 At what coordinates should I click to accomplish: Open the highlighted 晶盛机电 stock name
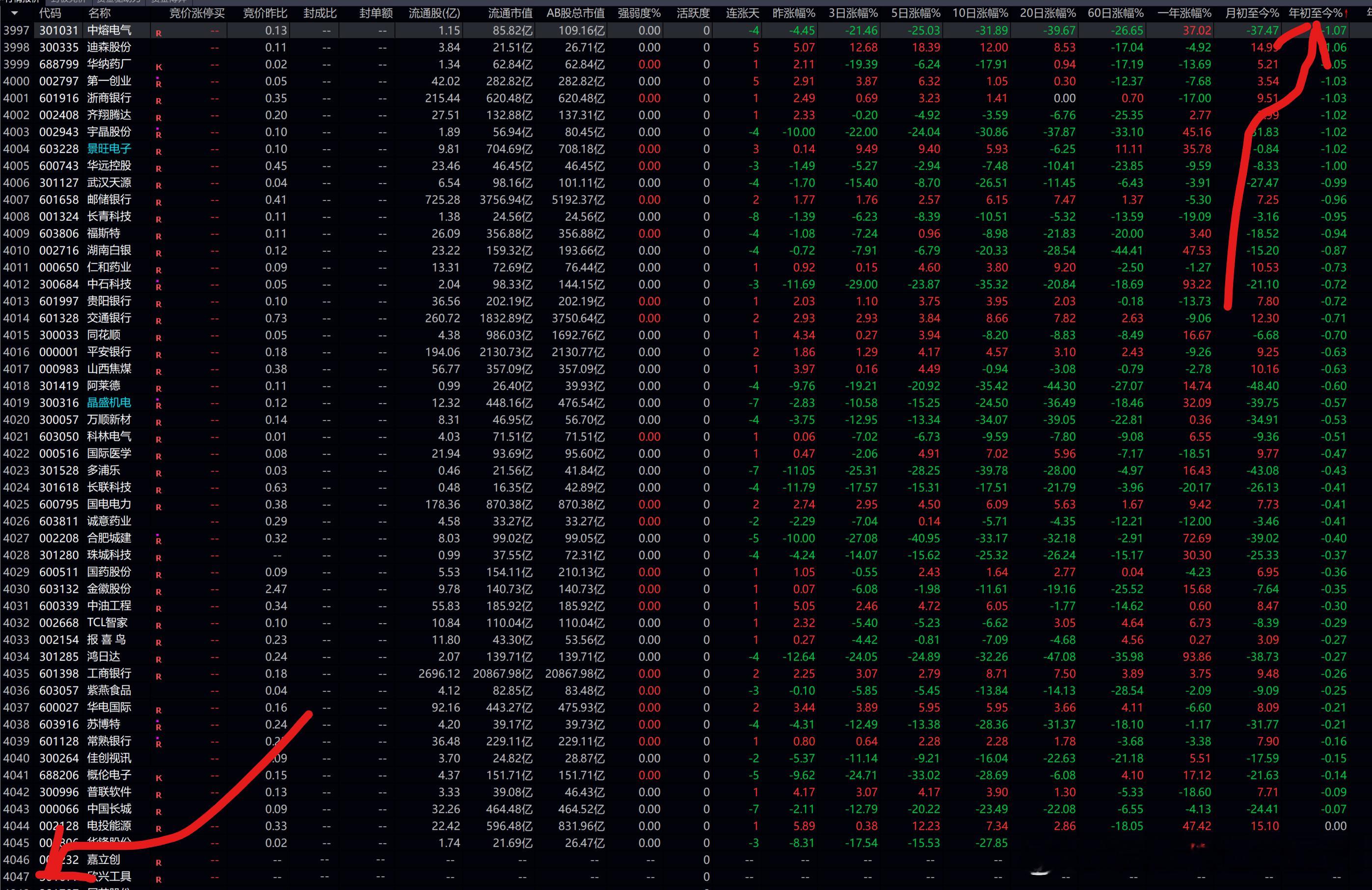coord(109,403)
